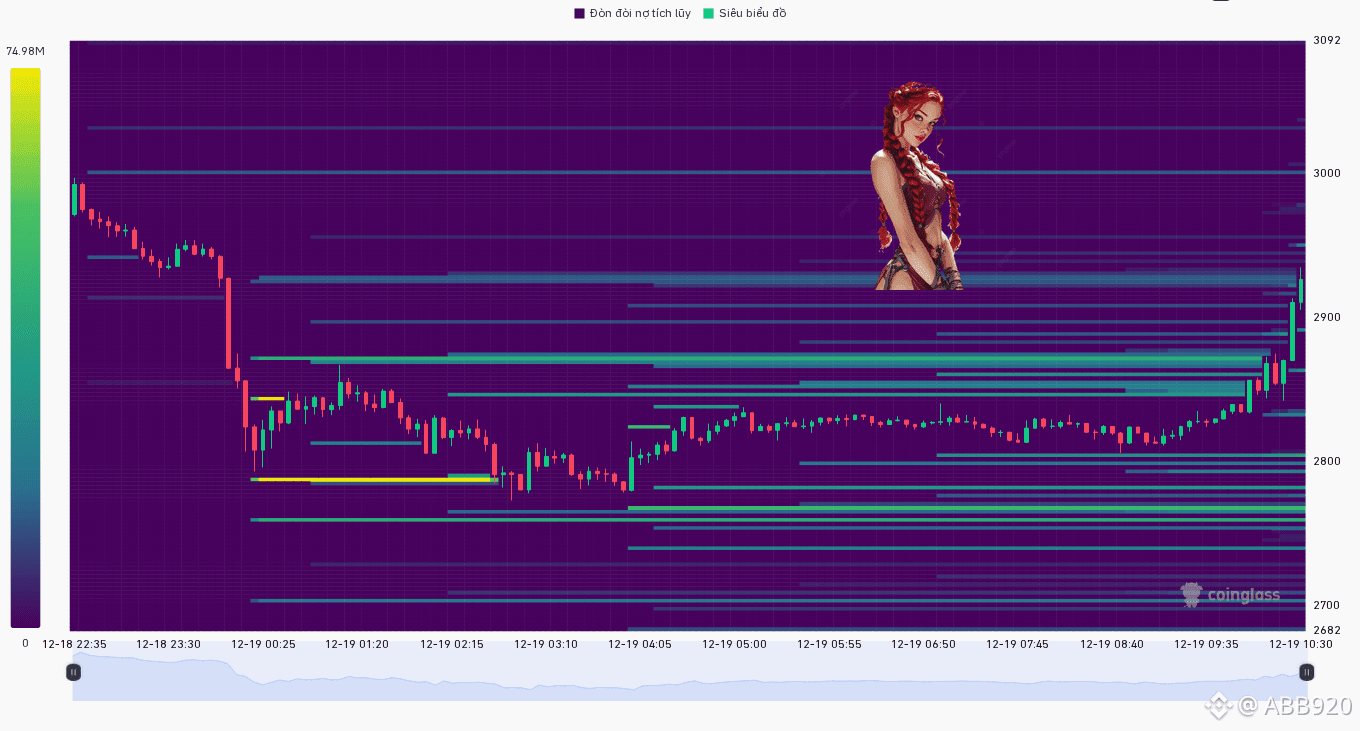Click the 12-19 02:15 time label
The width and height of the screenshot is (1360, 731).
(x=452, y=644)
